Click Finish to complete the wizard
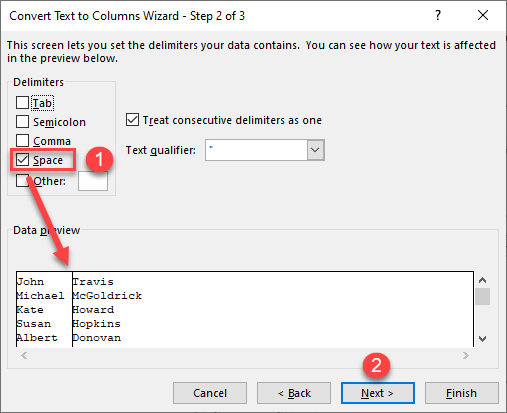 tap(462, 393)
